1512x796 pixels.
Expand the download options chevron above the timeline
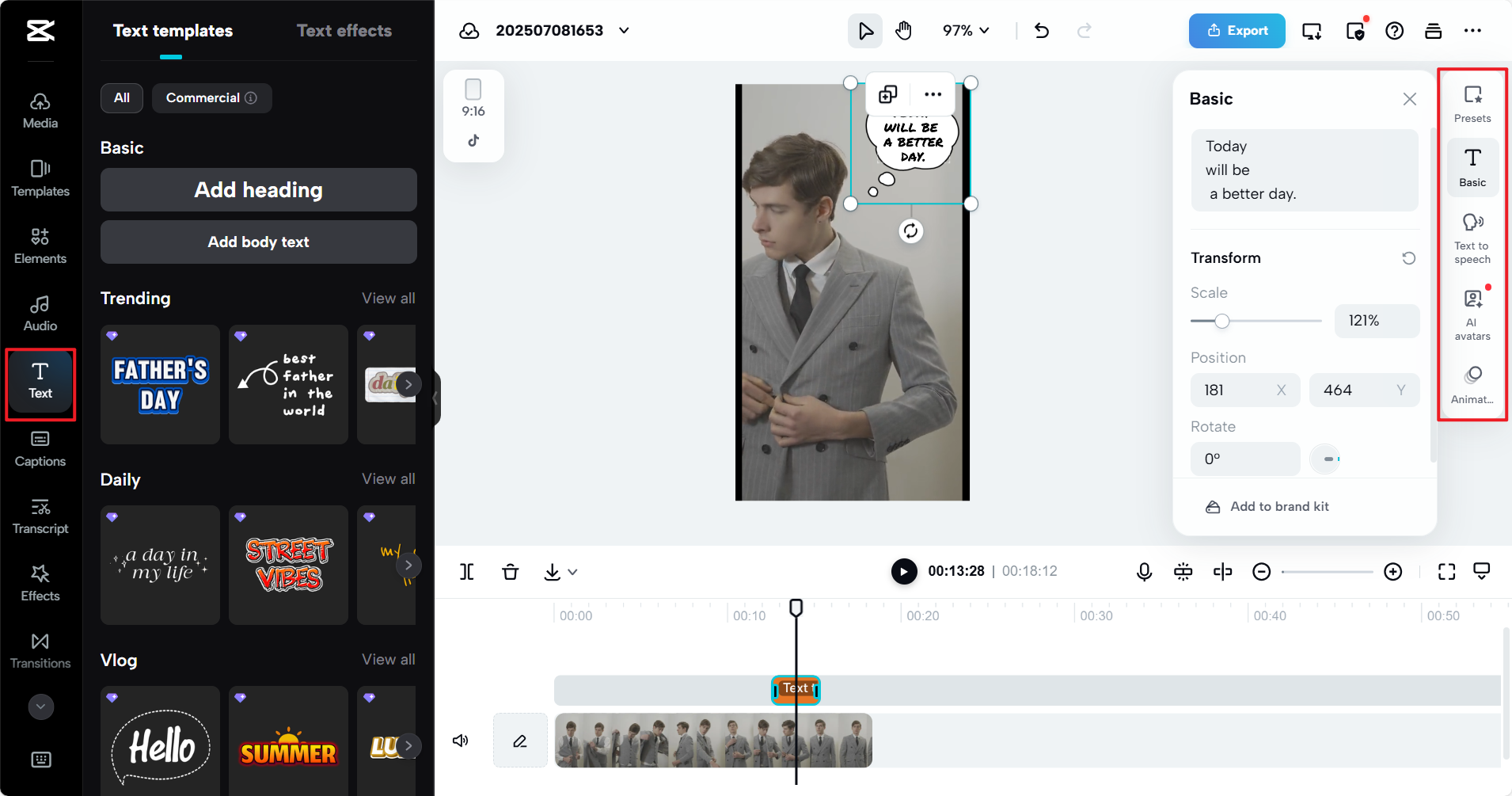coord(572,571)
